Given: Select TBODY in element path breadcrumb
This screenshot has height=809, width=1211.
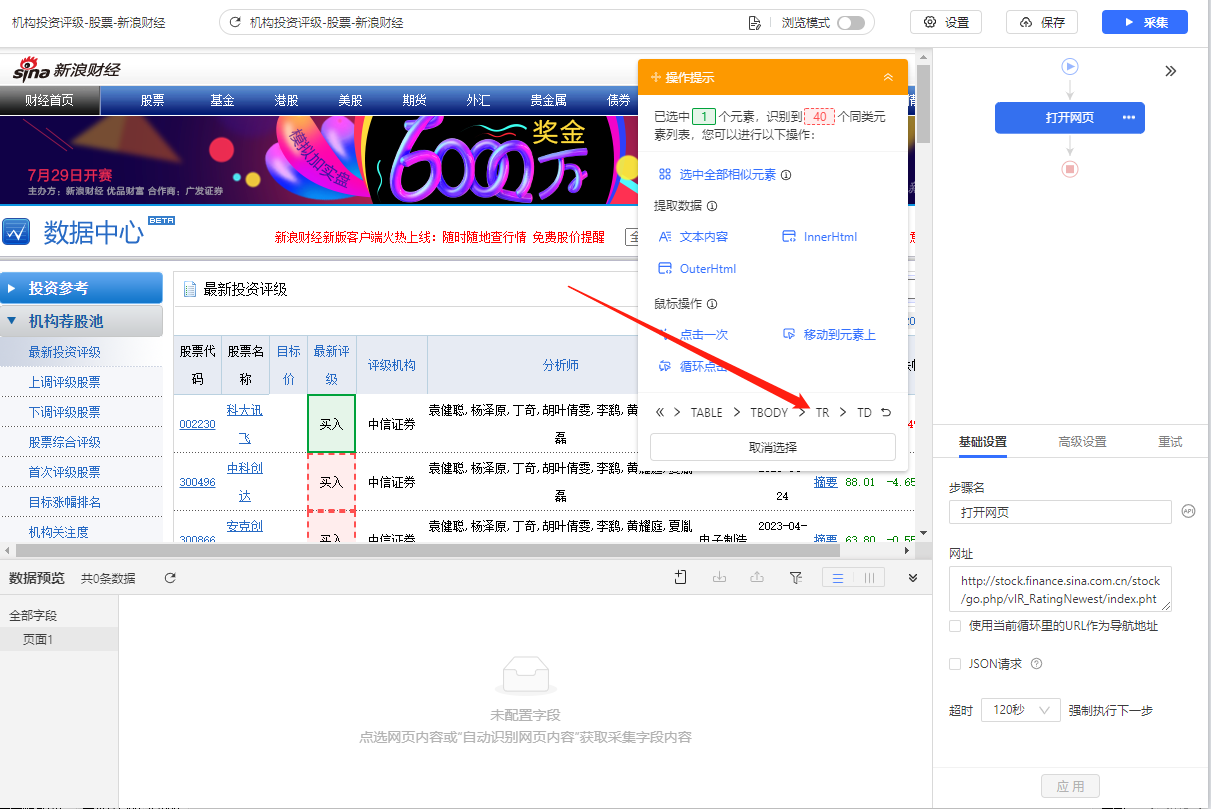Looking at the screenshot, I should click(x=769, y=412).
